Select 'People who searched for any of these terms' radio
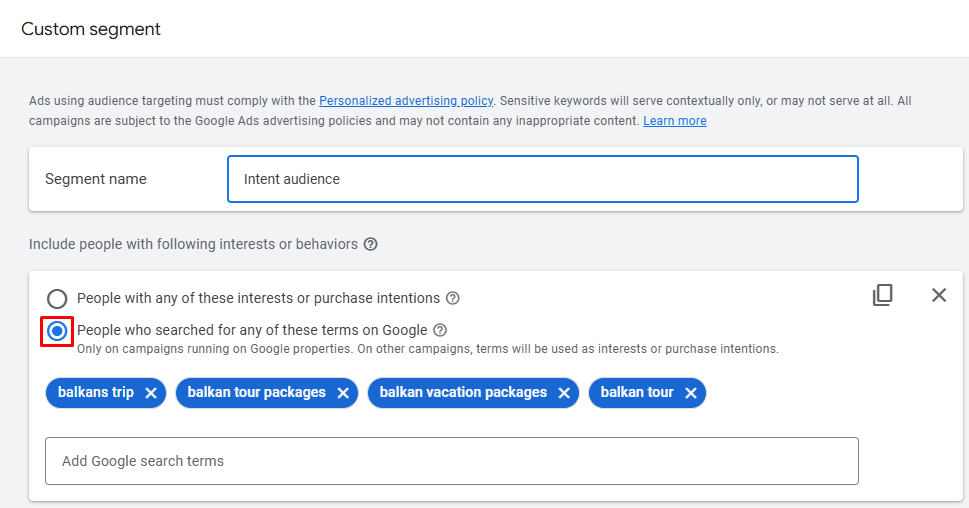The image size is (969, 508). 57,331
